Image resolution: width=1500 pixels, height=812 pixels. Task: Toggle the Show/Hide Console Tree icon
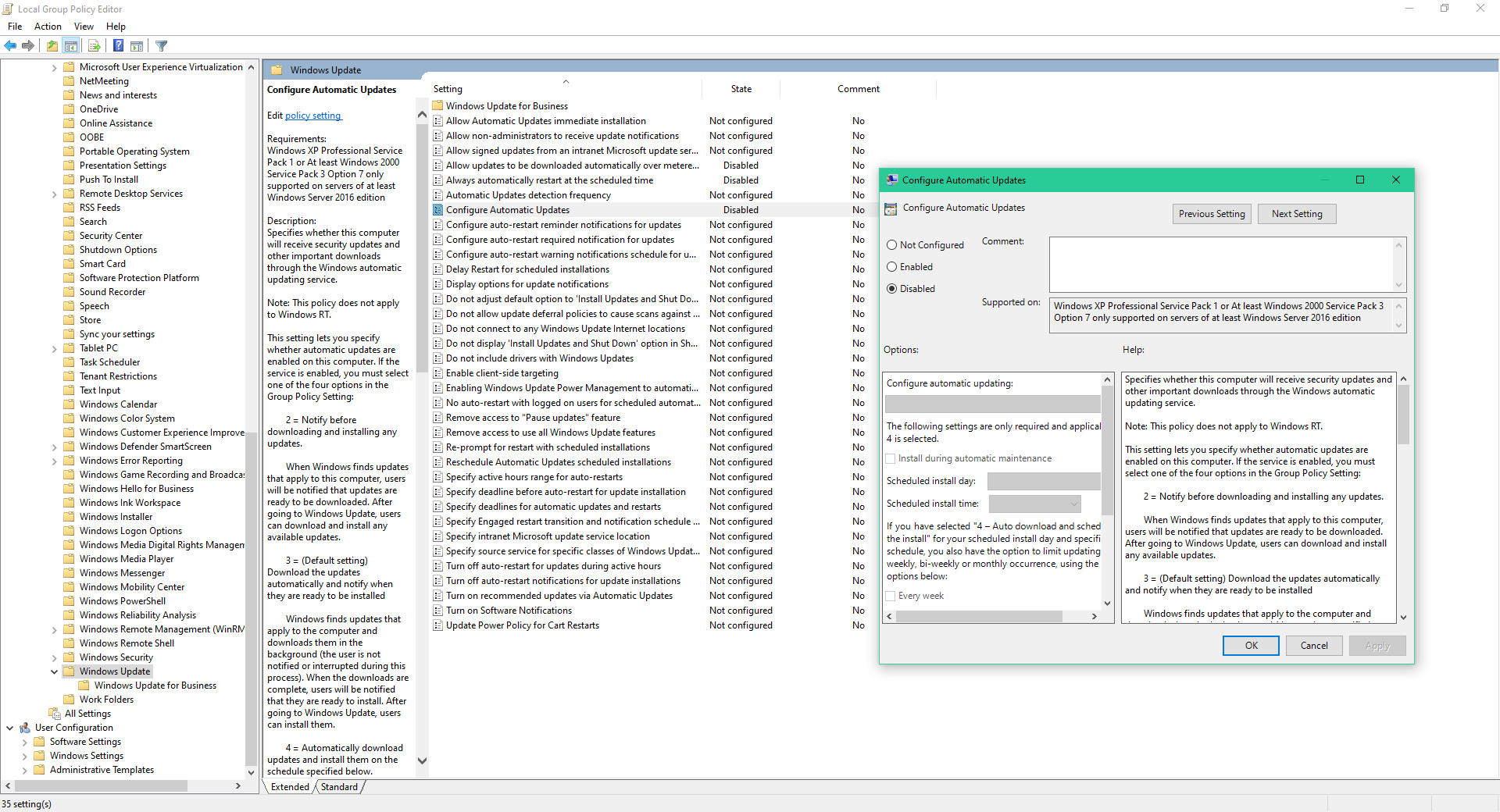coord(71,46)
